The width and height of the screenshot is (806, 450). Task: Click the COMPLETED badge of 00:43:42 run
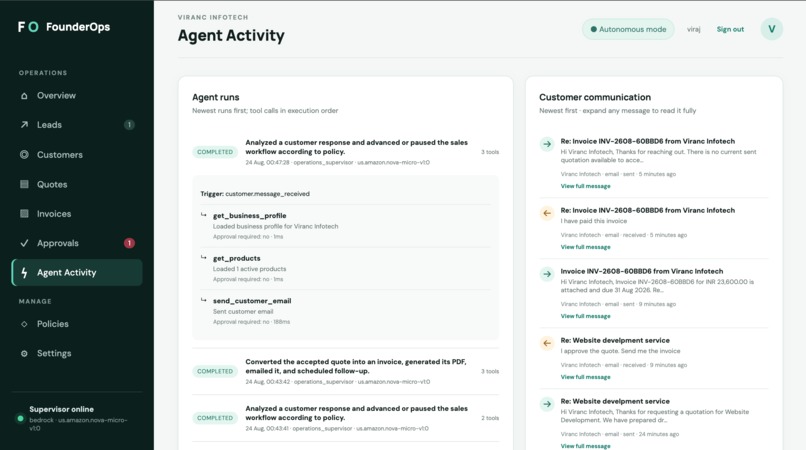(215, 371)
